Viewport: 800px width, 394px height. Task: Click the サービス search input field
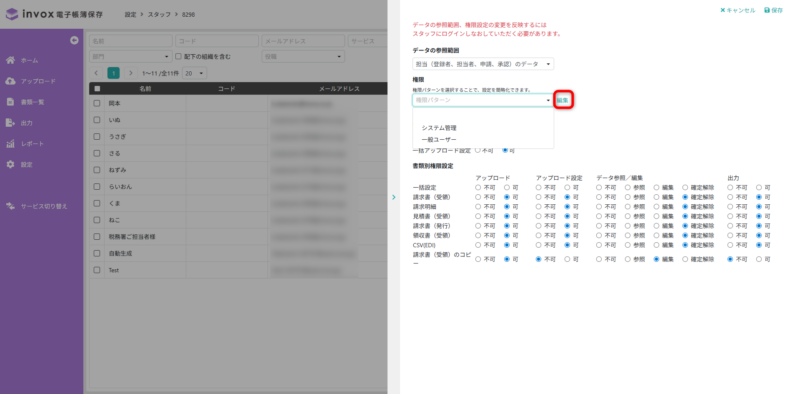click(368, 41)
